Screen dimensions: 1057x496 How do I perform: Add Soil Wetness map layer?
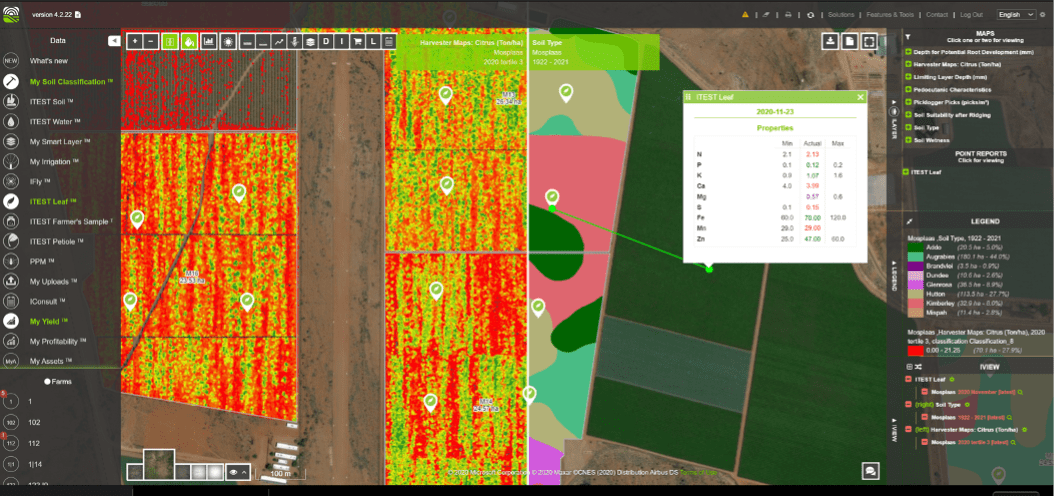[909, 140]
